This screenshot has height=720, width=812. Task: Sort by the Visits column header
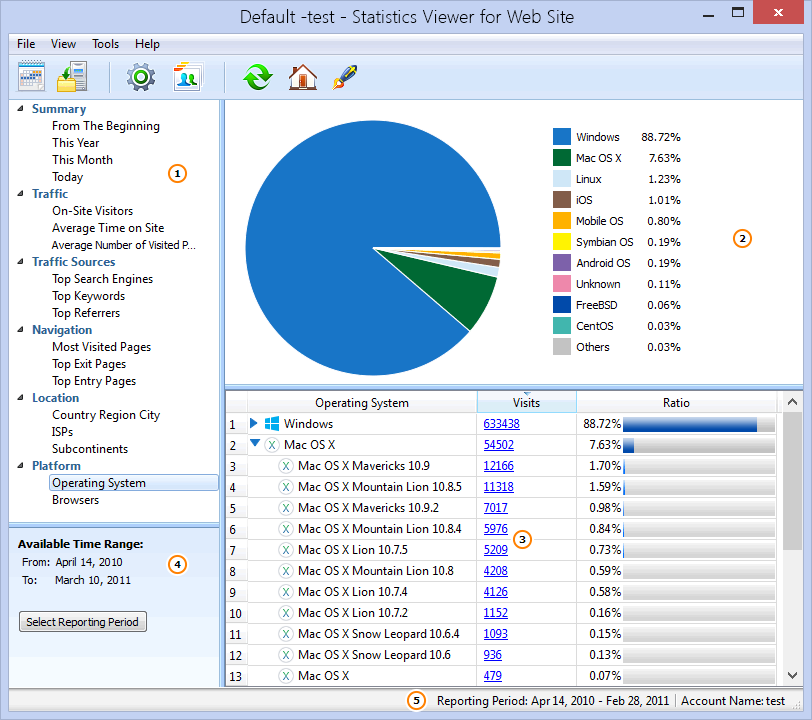click(x=527, y=402)
